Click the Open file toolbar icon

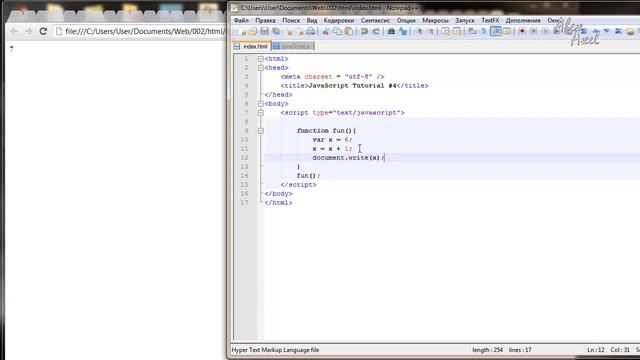[x=253, y=31]
